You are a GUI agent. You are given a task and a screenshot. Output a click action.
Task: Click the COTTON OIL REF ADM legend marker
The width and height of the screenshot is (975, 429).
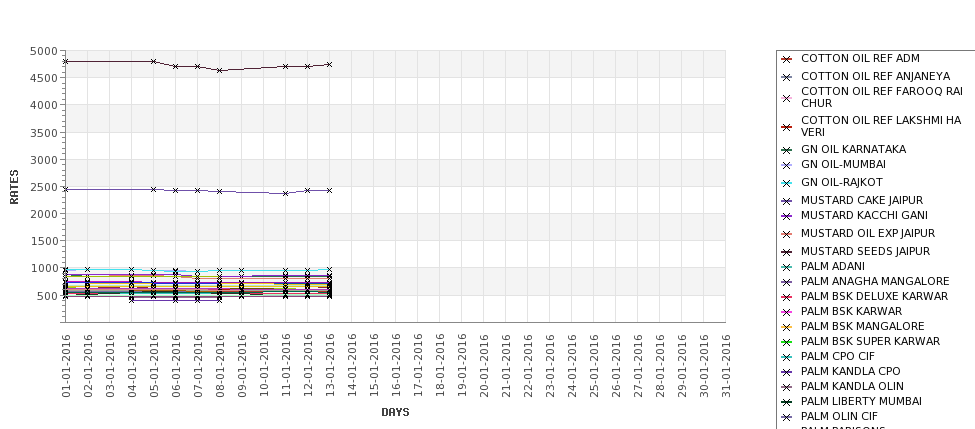pos(786,59)
